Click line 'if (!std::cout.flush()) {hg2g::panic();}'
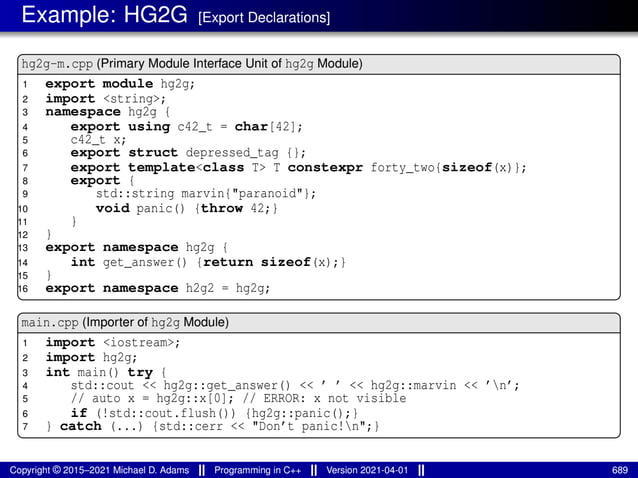This screenshot has width=638, height=478. coord(214,413)
